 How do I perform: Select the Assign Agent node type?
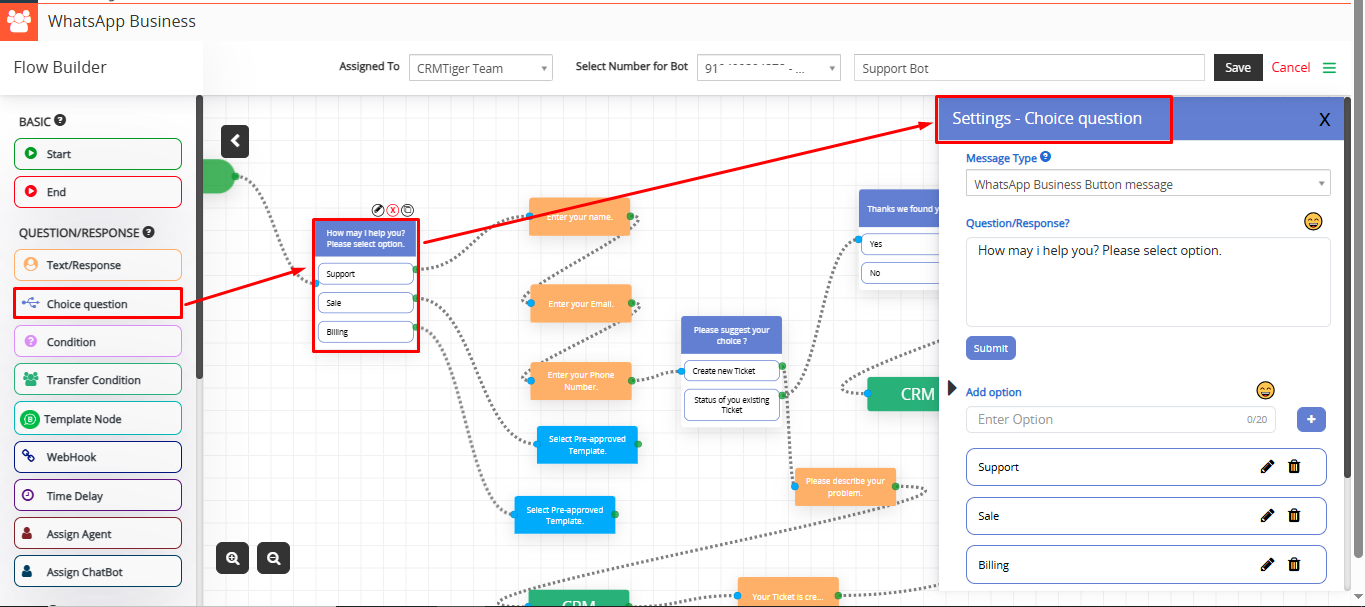[x=98, y=534]
